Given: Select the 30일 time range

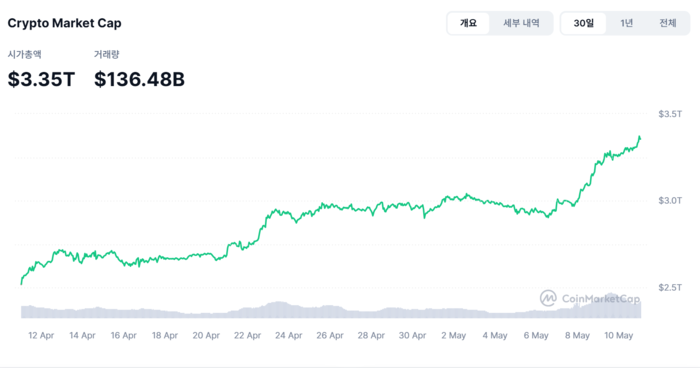Looking at the screenshot, I should click(x=583, y=23).
